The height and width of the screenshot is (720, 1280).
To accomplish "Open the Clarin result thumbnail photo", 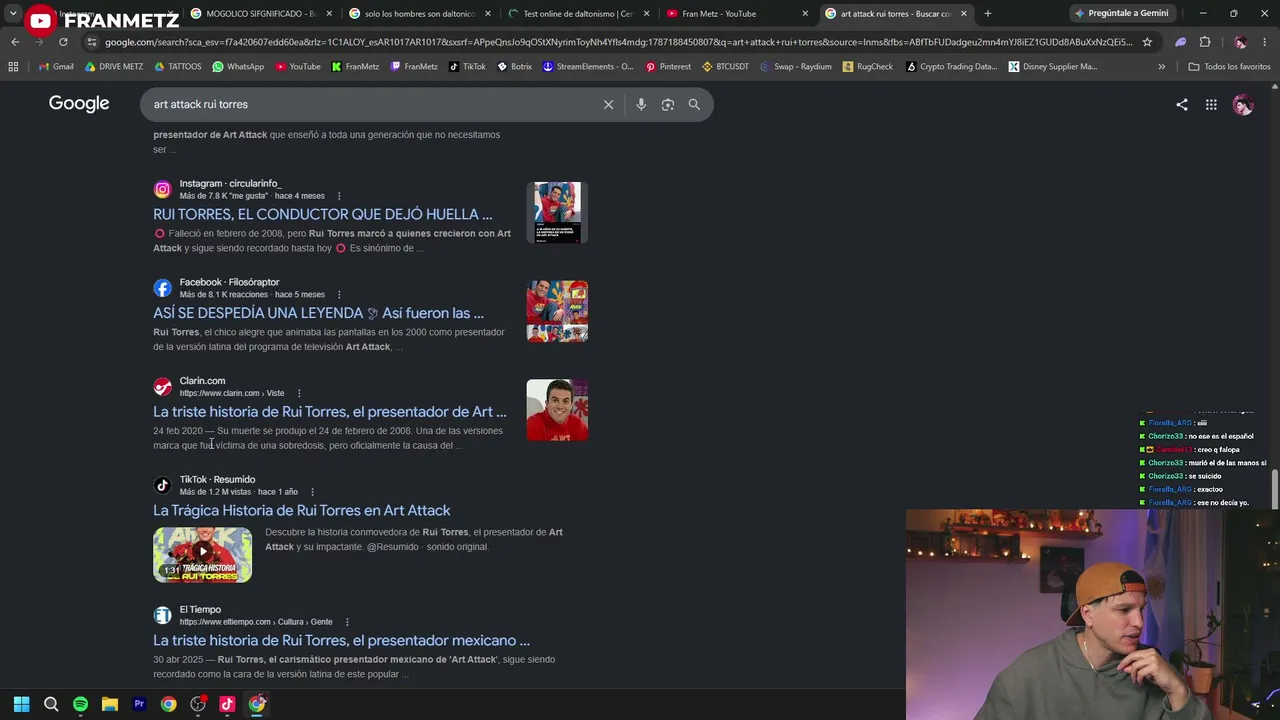I will pyautogui.click(x=557, y=410).
